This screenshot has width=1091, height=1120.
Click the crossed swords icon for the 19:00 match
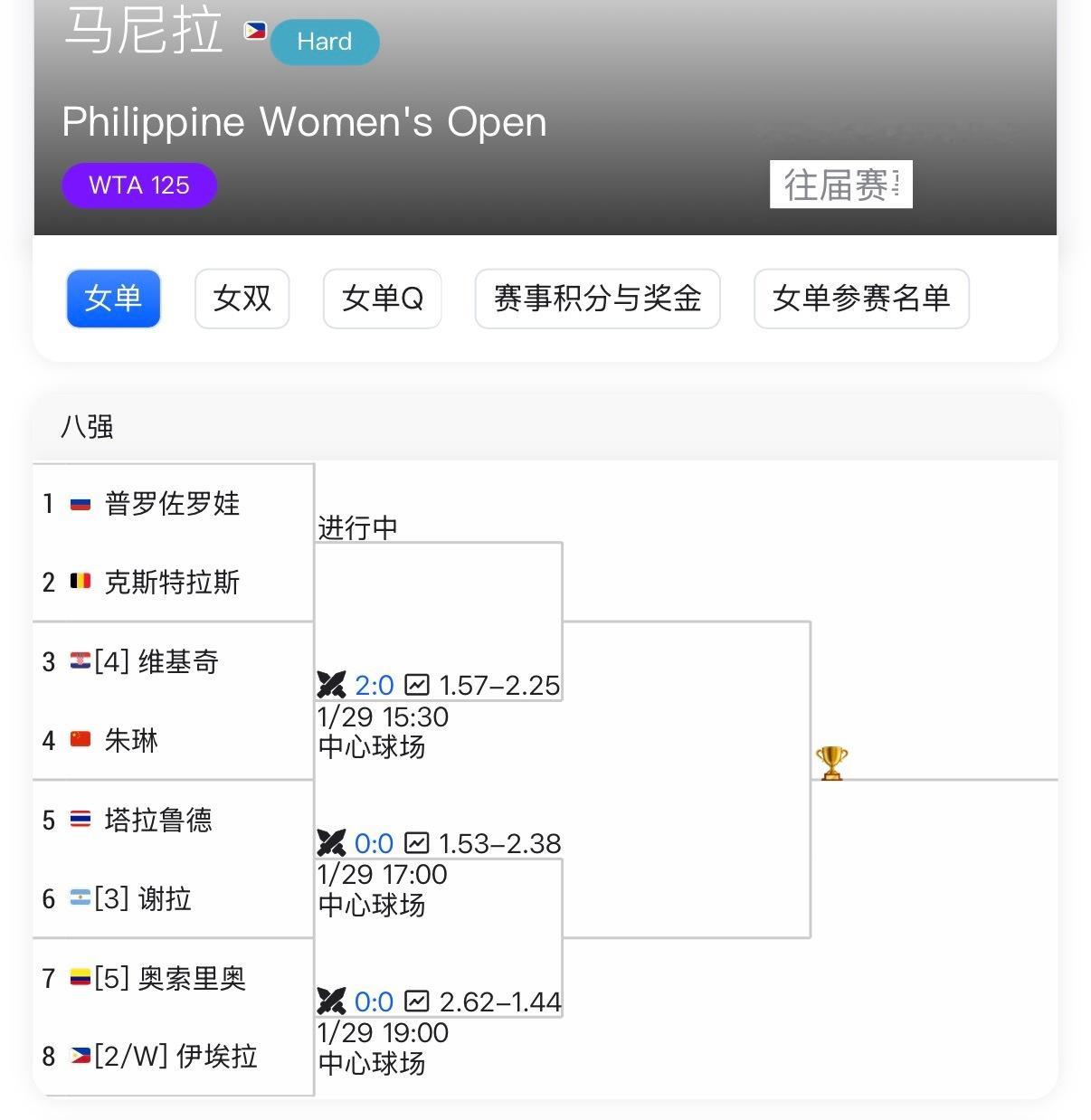pyautogui.click(x=331, y=1001)
